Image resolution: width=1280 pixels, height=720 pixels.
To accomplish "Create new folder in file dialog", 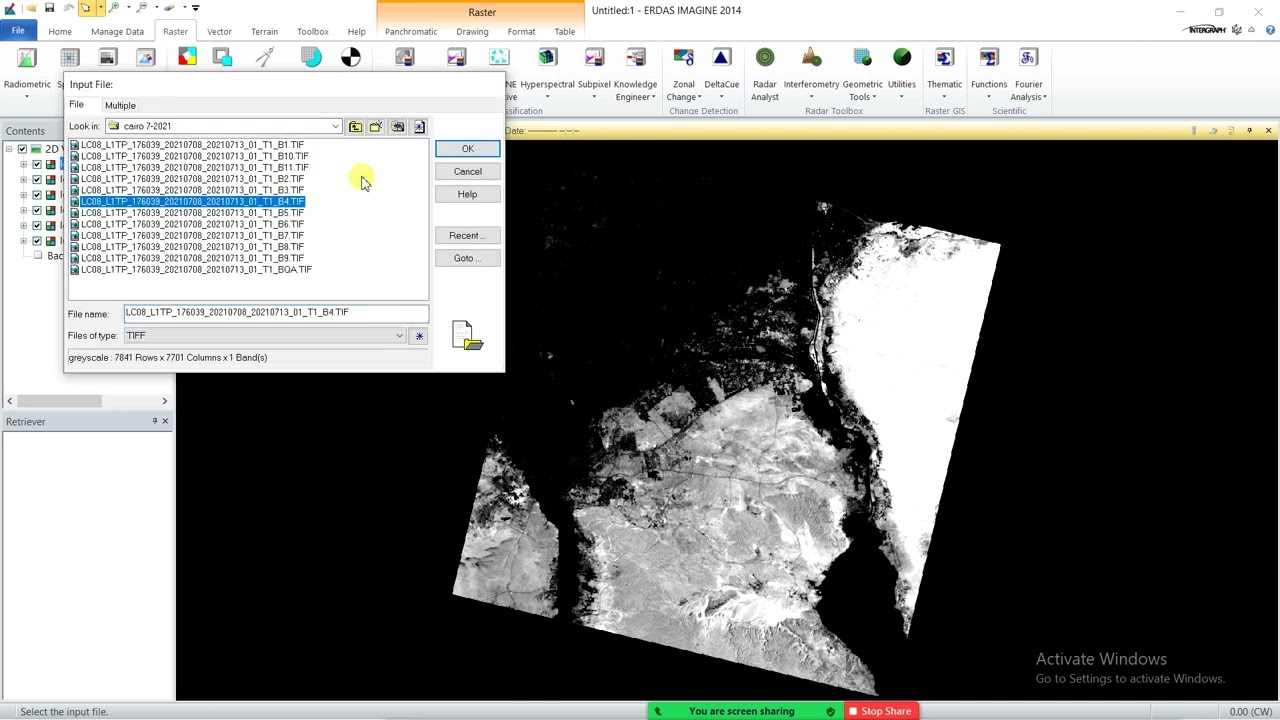I will [376, 127].
